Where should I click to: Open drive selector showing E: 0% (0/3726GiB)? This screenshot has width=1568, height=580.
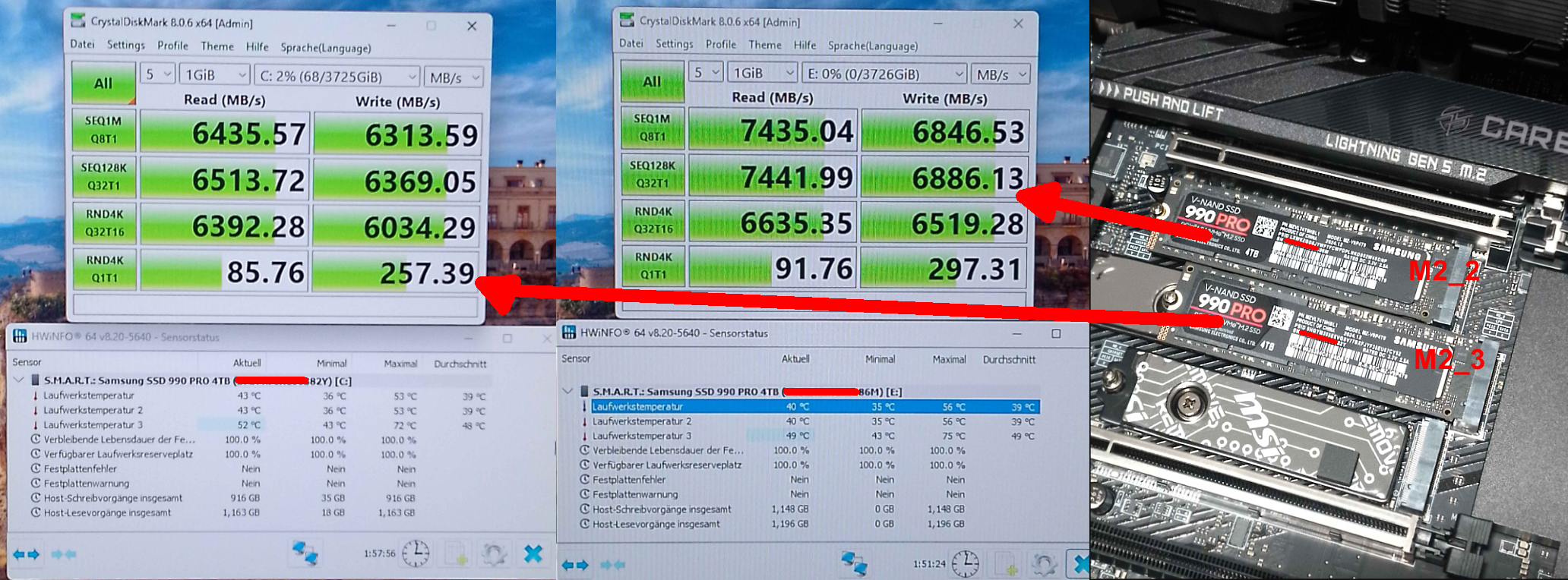click(885, 74)
